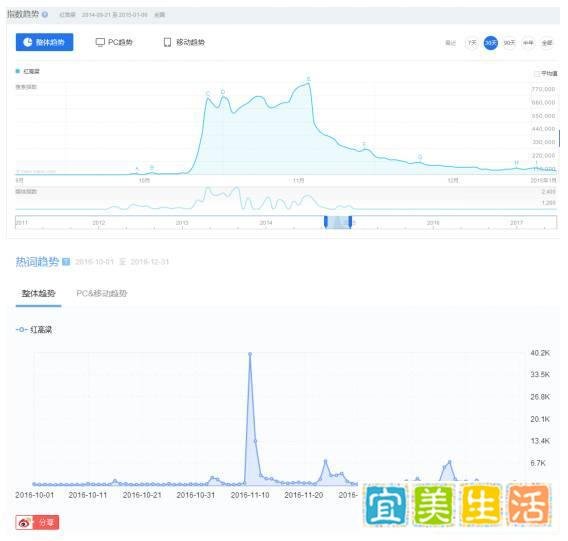Open news marker C at the first peak
The width and height of the screenshot is (568, 541).
[208, 93]
